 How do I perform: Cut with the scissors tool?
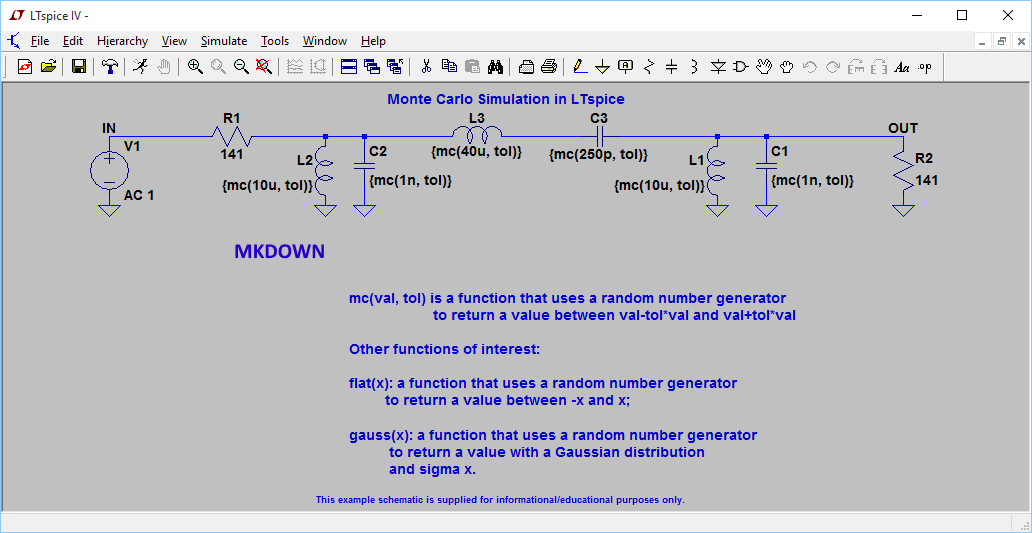426,66
